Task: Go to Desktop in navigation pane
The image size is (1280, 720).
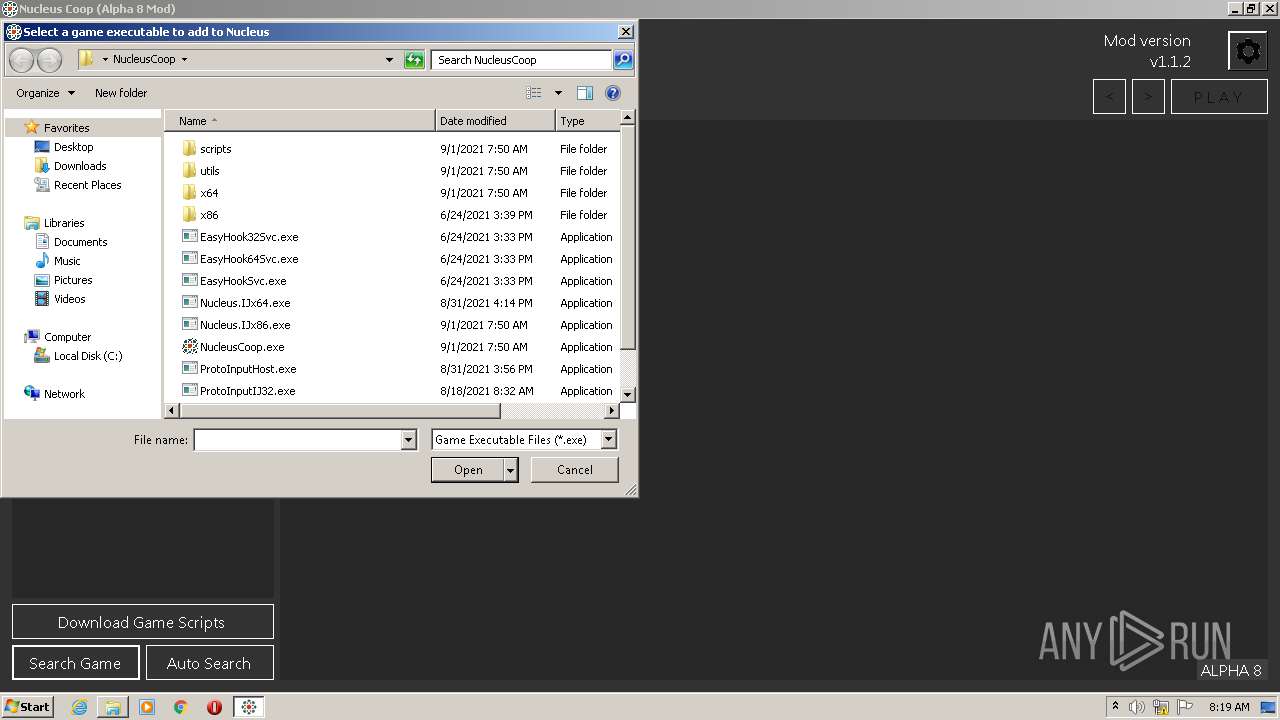Action: 73,147
